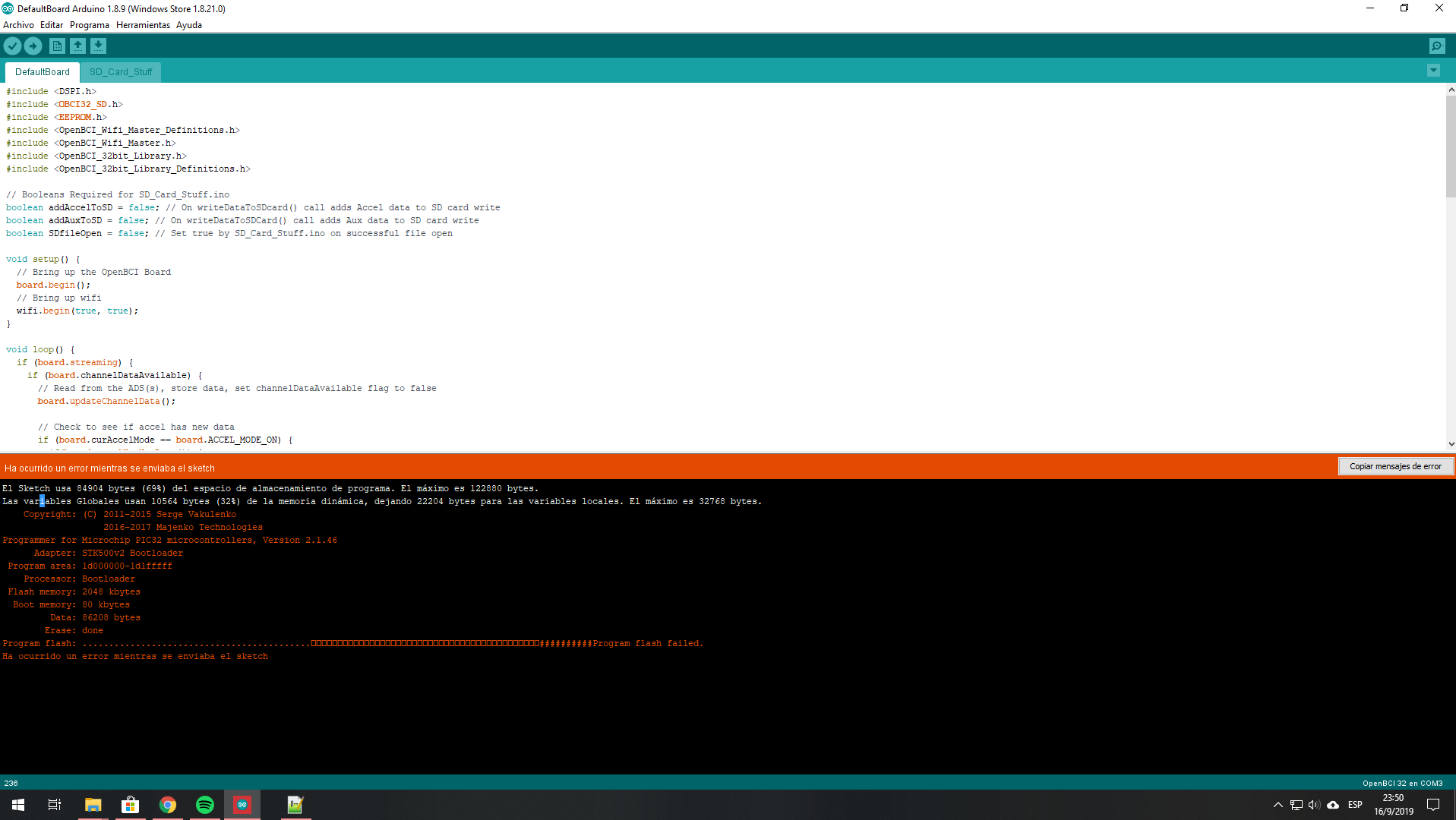Open the Ayuda menu
Screen dimensions: 1456x820
pos(189,25)
